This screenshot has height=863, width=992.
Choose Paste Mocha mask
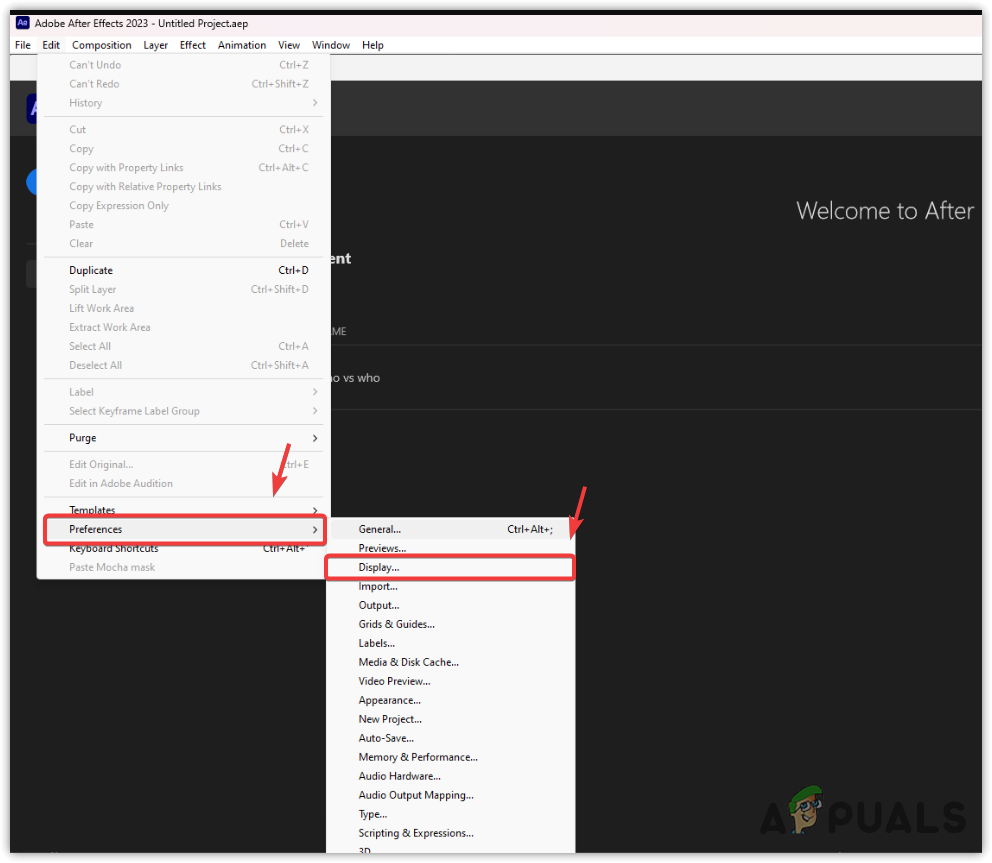(x=183, y=567)
